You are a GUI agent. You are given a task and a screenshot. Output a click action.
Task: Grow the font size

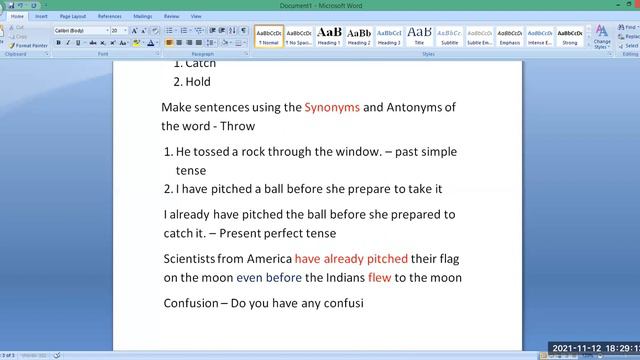pyautogui.click(x=134, y=31)
